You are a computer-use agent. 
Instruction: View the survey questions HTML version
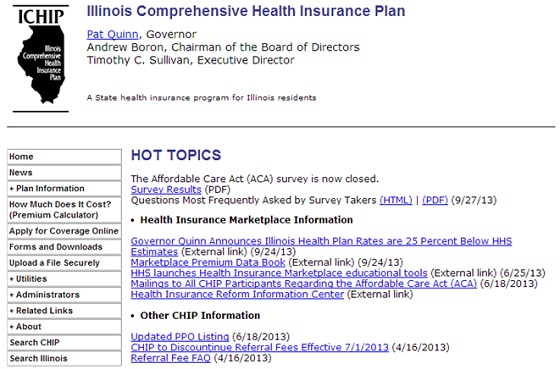pos(396,200)
